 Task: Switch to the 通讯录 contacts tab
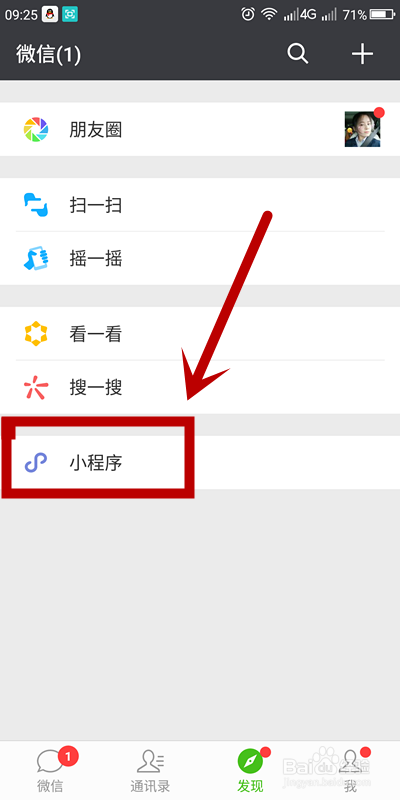[x=150, y=770]
